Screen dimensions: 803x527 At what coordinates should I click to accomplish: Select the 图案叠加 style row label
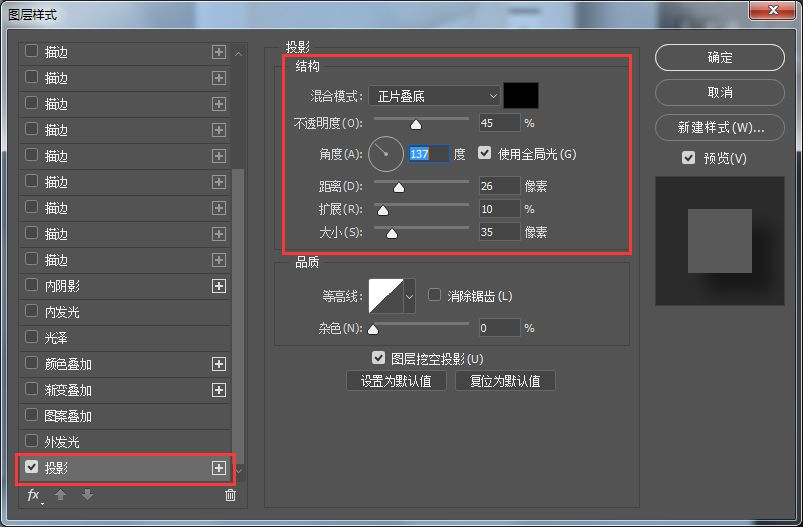point(68,416)
